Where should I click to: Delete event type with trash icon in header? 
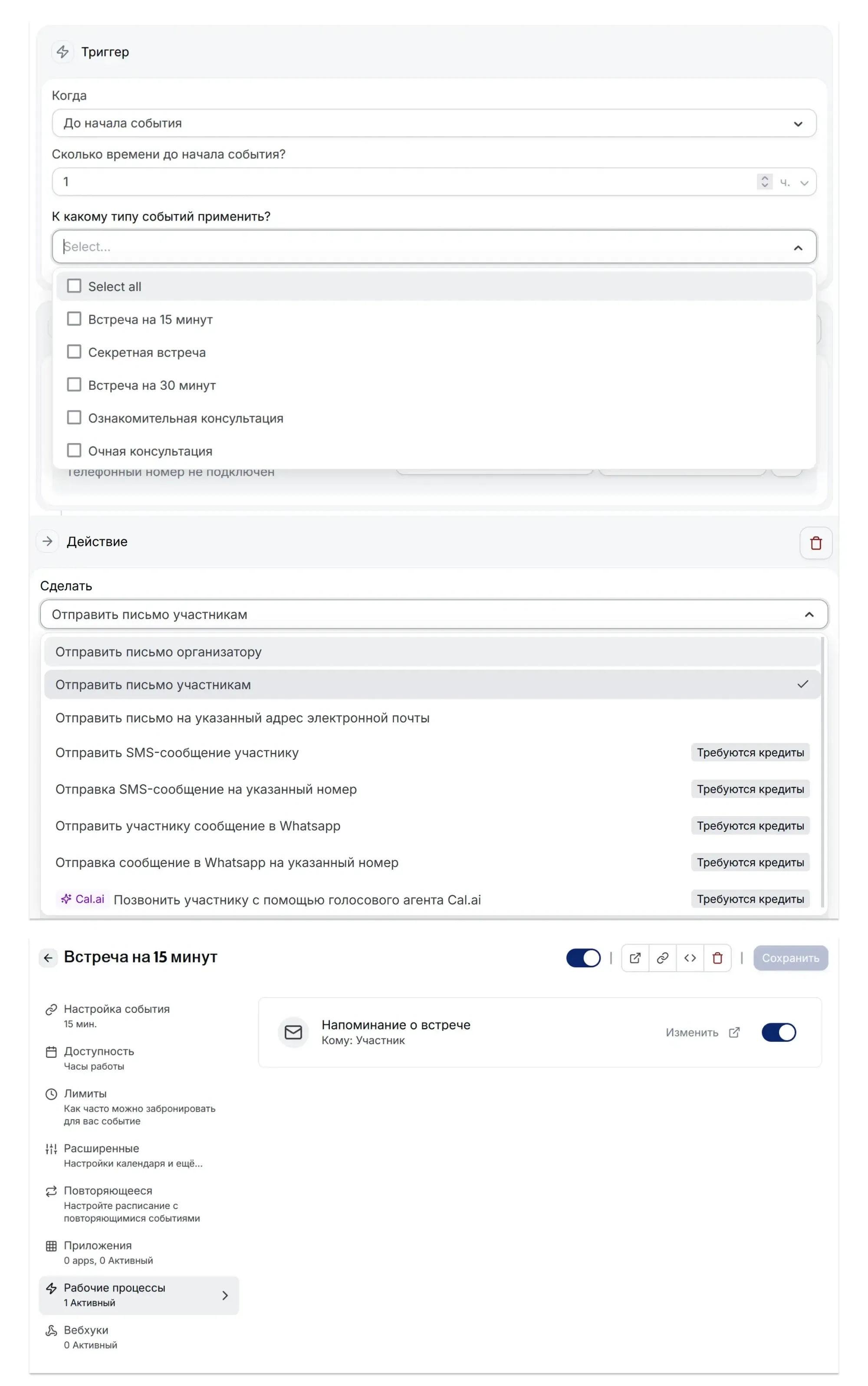click(717, 958)
